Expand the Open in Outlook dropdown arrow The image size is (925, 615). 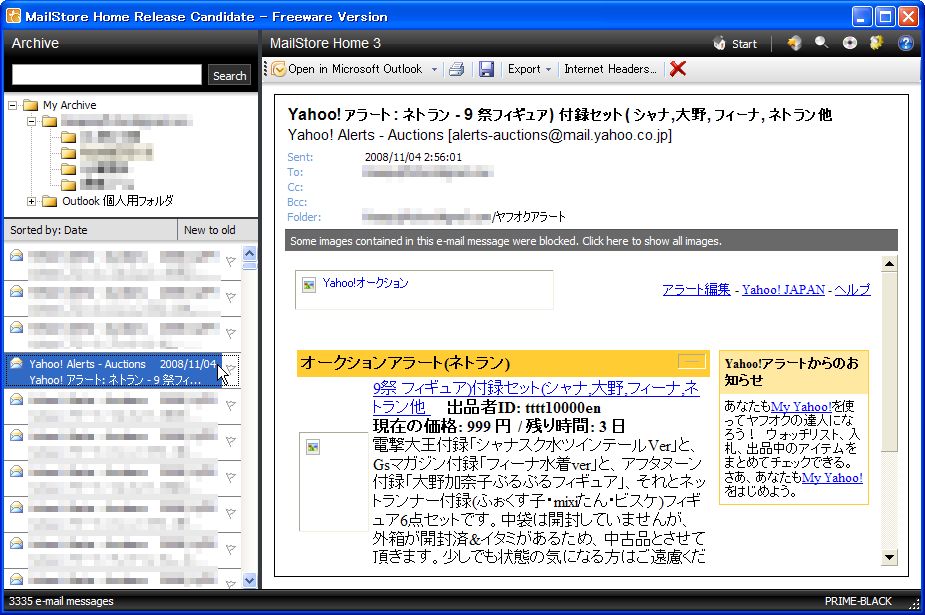(x=434, y=70)
